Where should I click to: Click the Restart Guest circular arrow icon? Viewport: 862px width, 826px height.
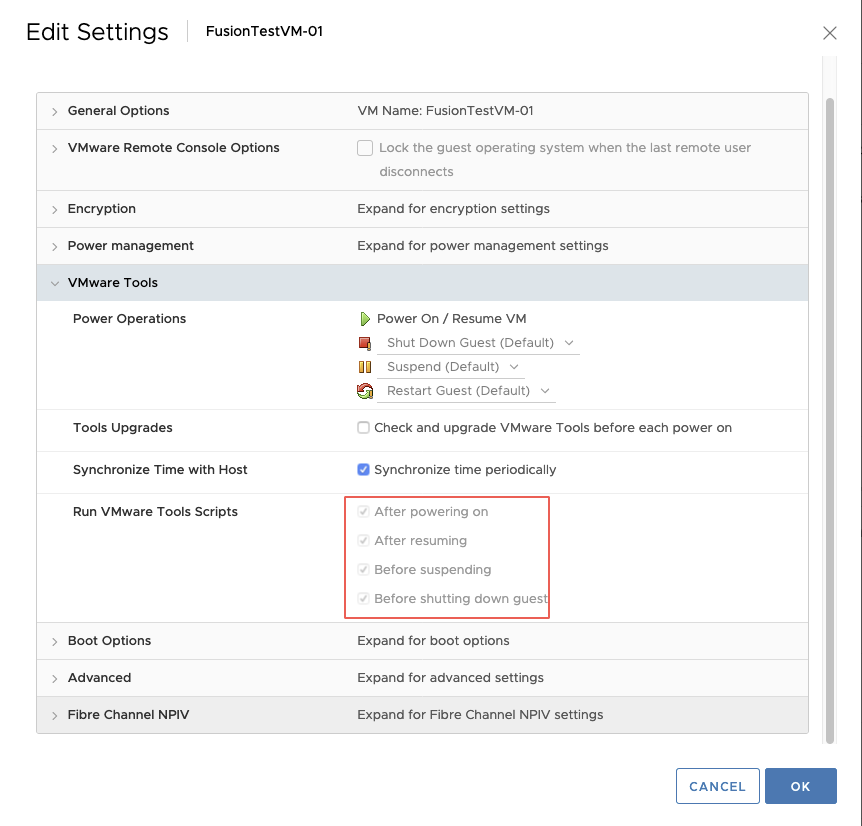point(364,391)
